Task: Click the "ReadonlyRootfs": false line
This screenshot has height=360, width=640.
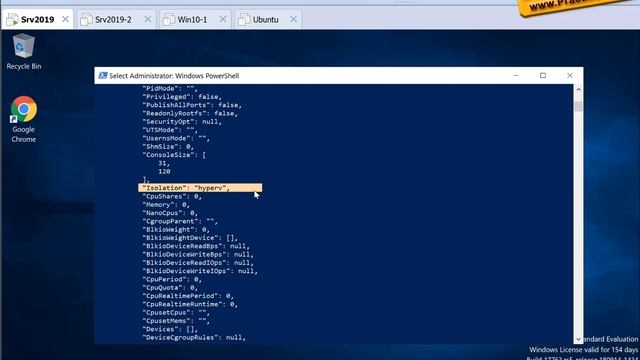Action: (190, 113)
